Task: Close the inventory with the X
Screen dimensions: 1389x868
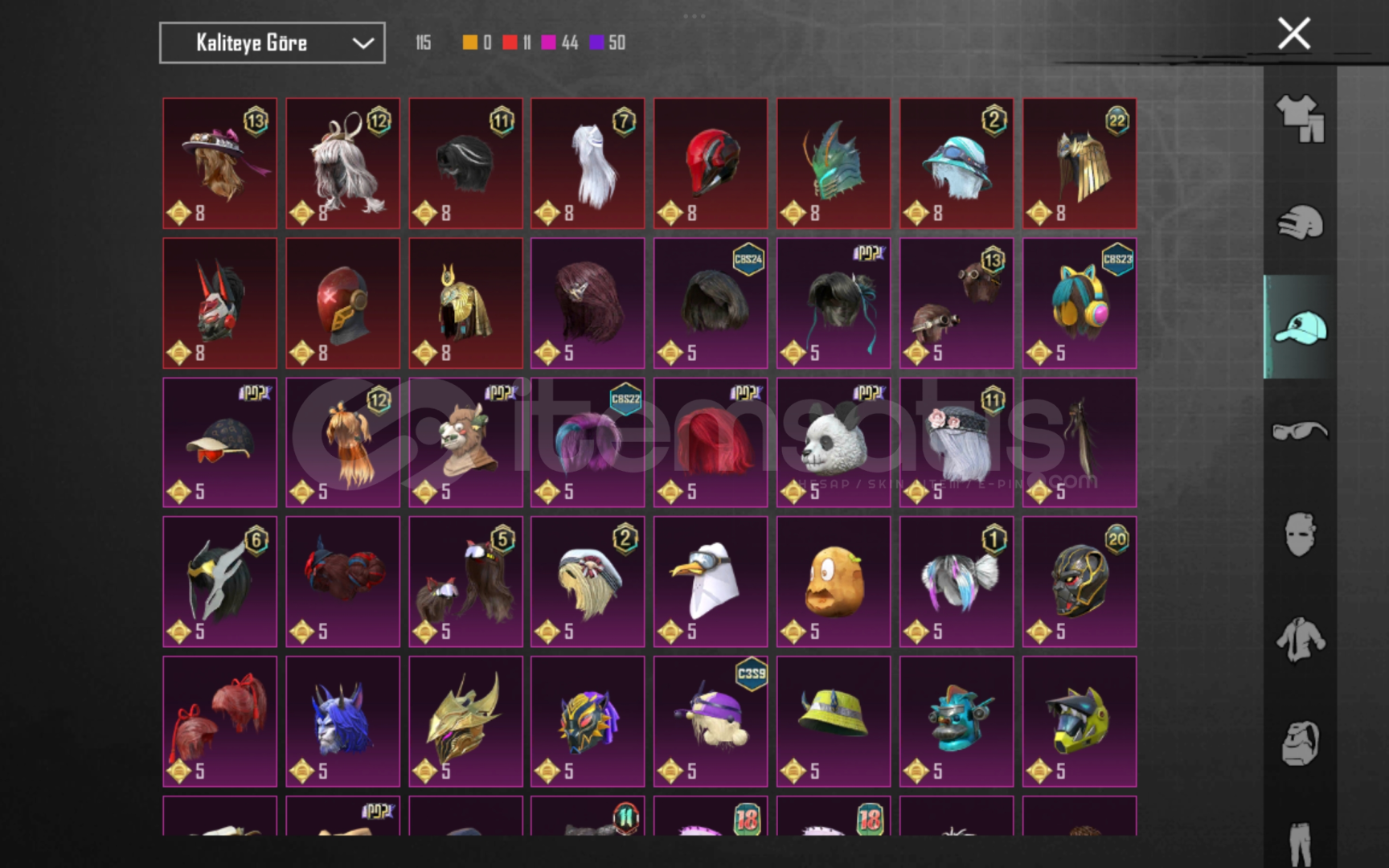Action: [x=1294, y=34]
